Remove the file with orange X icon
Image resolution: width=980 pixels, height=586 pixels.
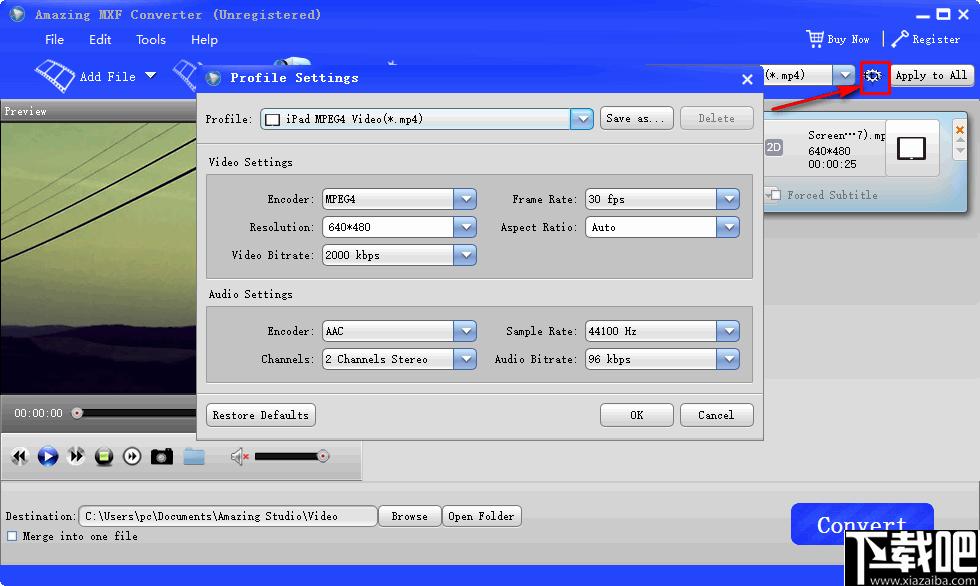(x=960, y=129)
